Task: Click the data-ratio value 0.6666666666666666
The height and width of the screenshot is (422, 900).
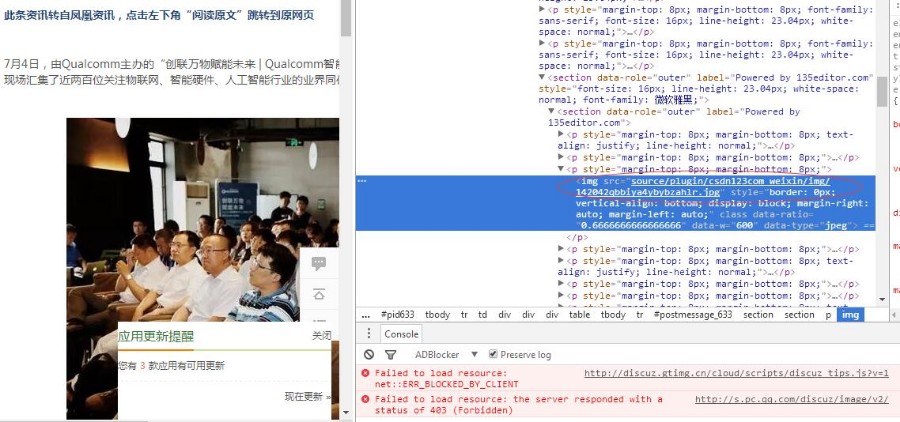Action: (x=629, y=226)
